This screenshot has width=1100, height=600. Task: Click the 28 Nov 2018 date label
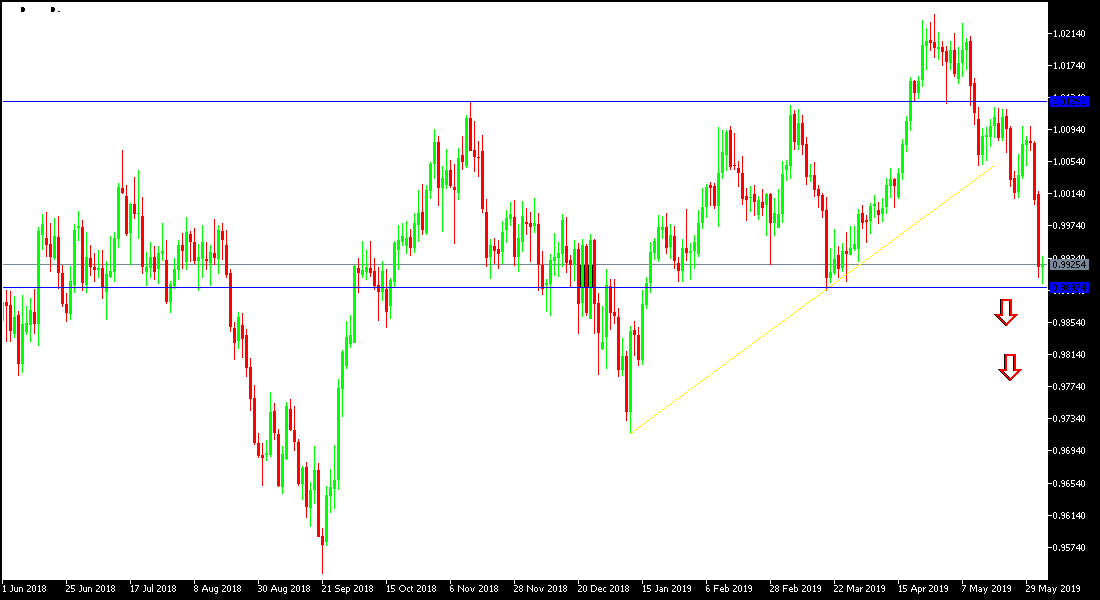click(539, 589)
